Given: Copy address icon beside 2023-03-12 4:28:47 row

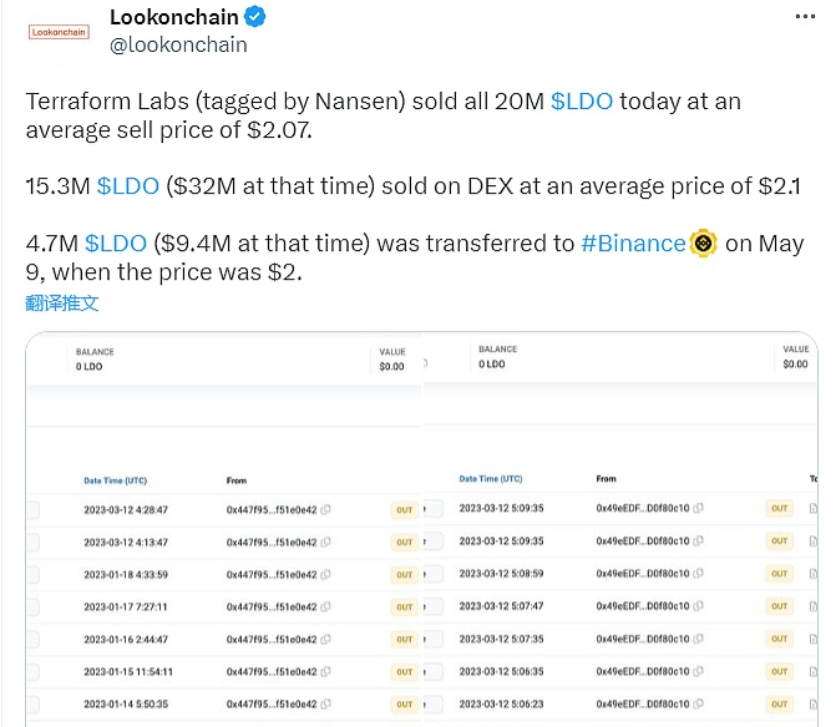Looking at the screenshot, I should coord(325,509).
